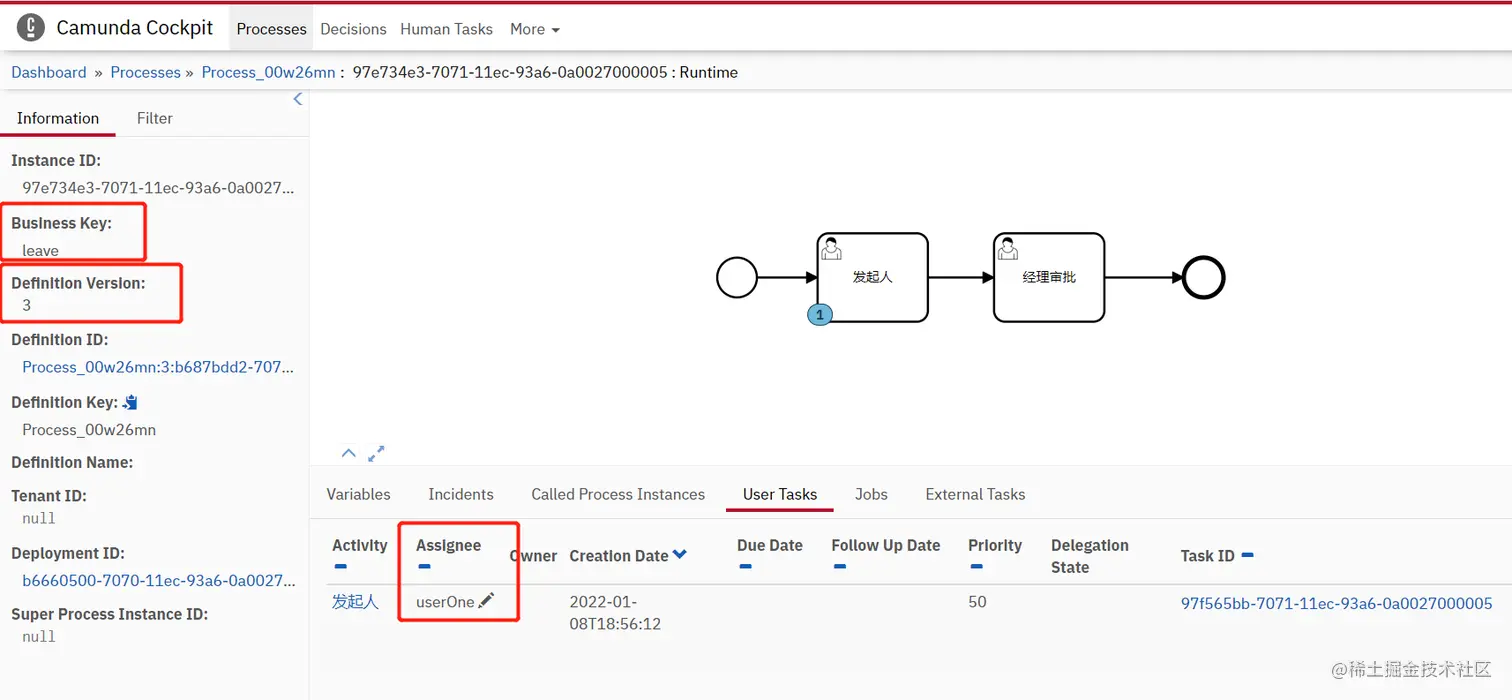The image size is (1512, 700).
Task: Toggle the Priority column minus icon
Action: 976,567
